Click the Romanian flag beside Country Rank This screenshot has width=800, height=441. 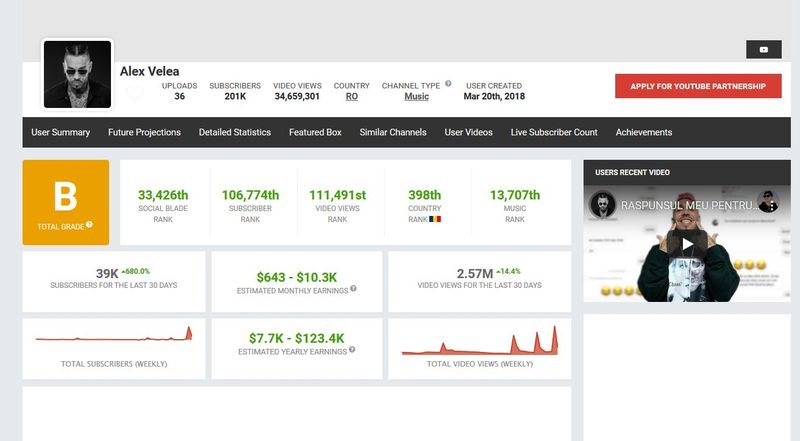coord(436,218)
